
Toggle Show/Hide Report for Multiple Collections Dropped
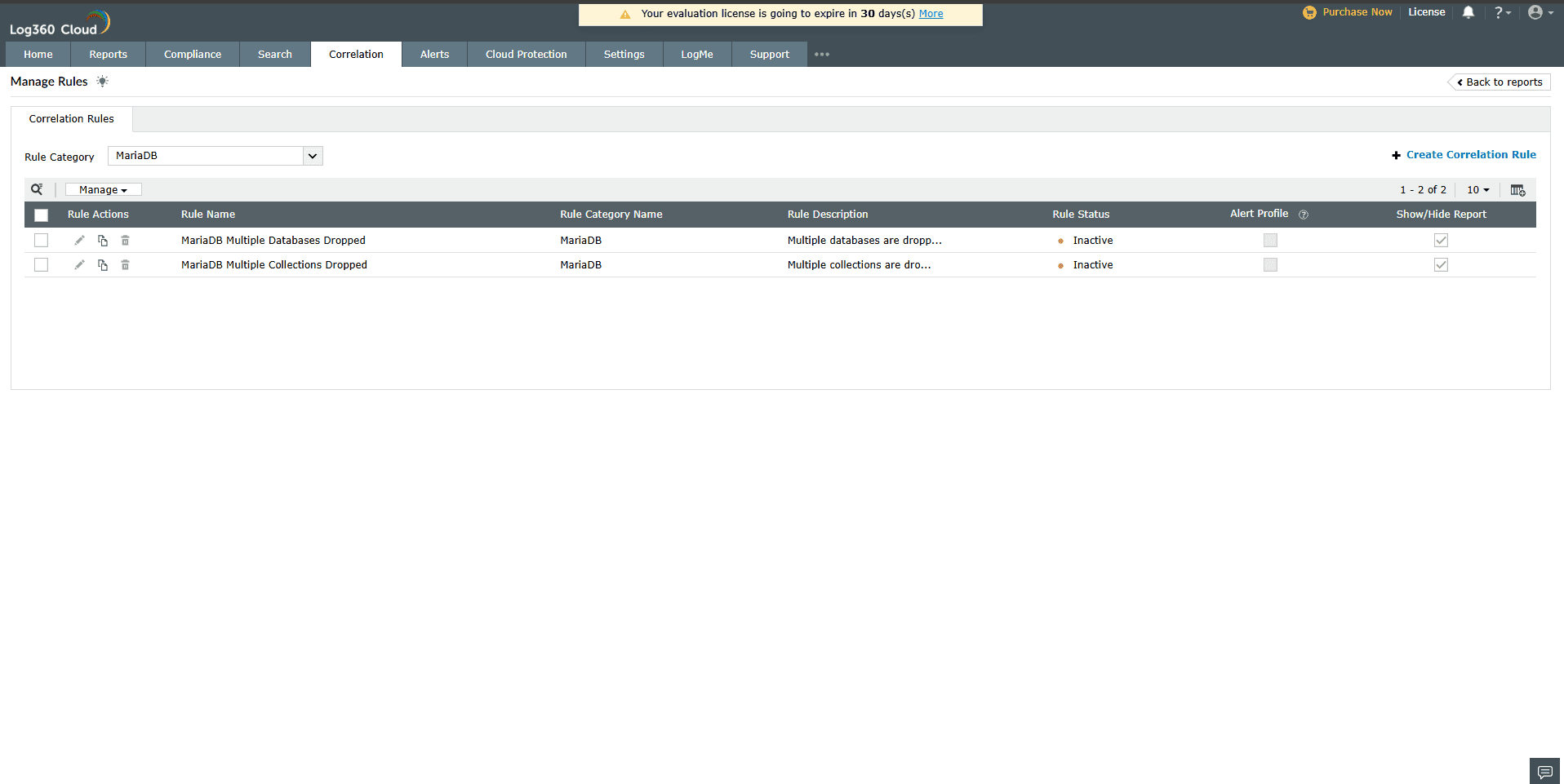pos(1441,265)
